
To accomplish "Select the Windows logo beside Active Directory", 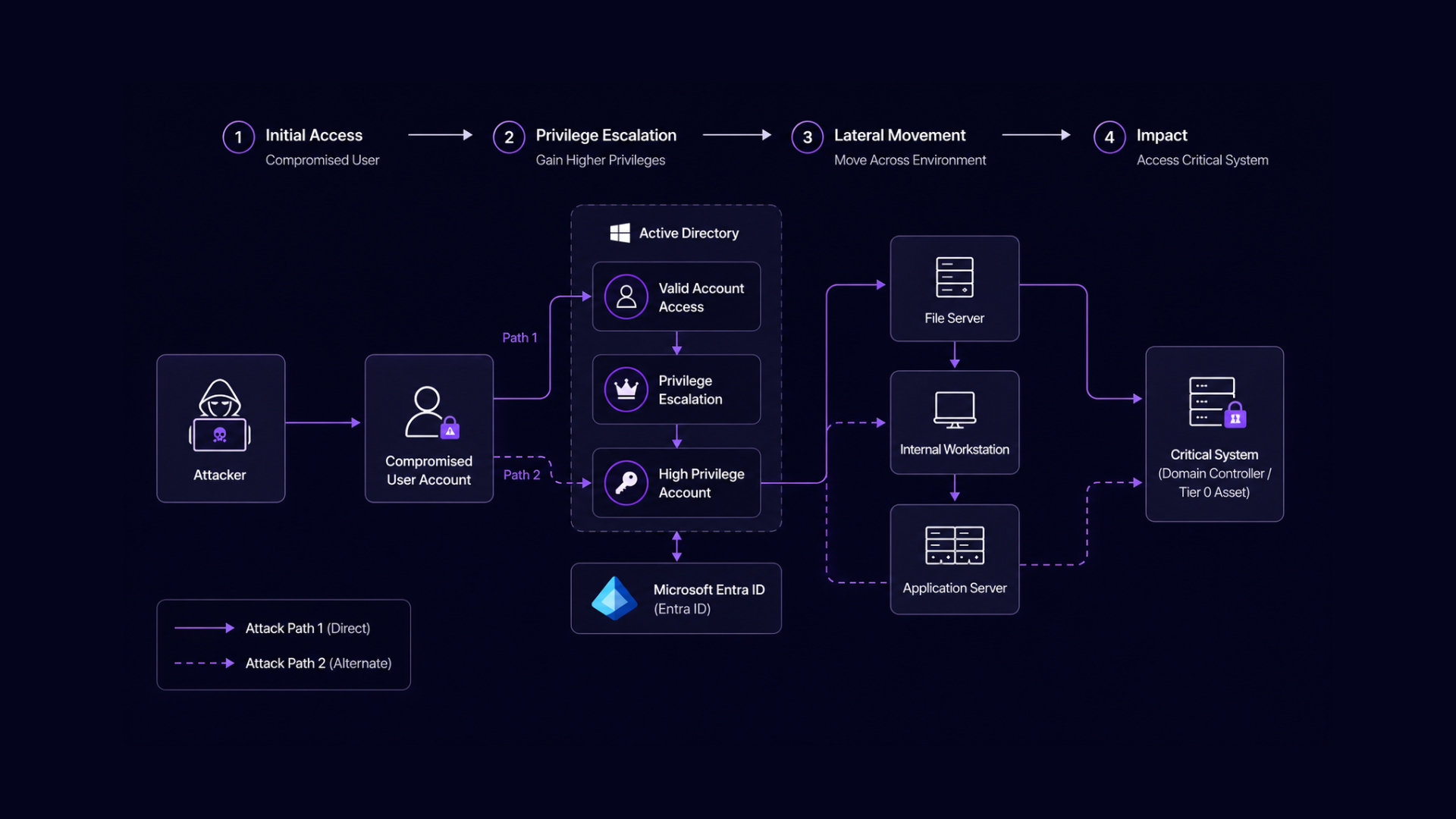I will click(x=620, y=233).
